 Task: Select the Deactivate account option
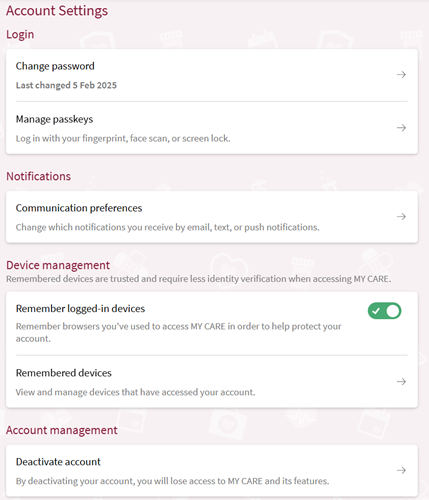coord(58,462)
